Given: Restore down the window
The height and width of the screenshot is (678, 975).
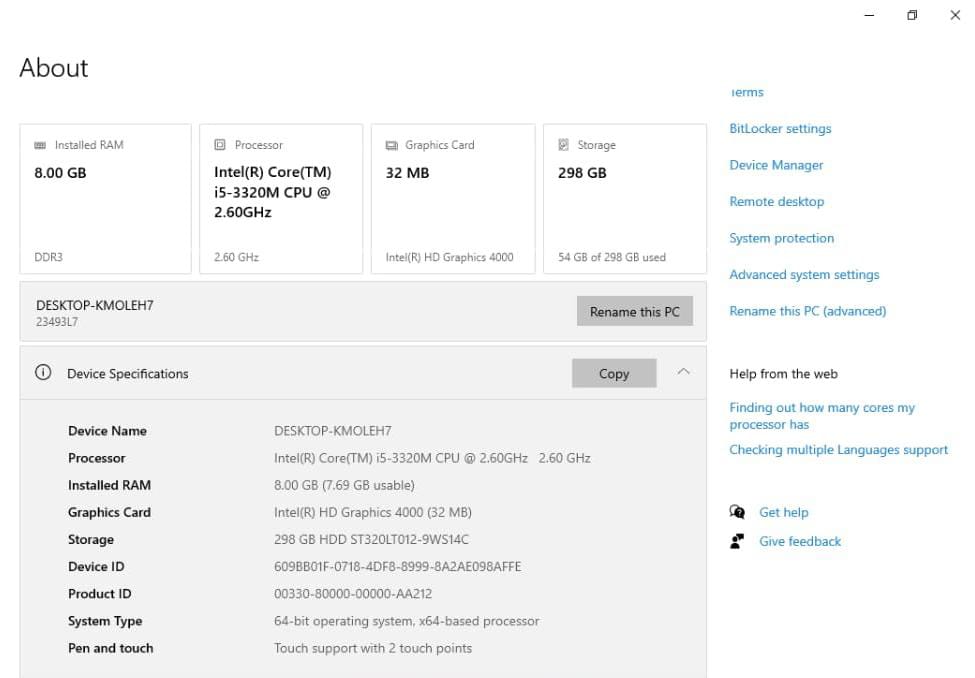Looking at the screenshot, I should tap(912, 15).
